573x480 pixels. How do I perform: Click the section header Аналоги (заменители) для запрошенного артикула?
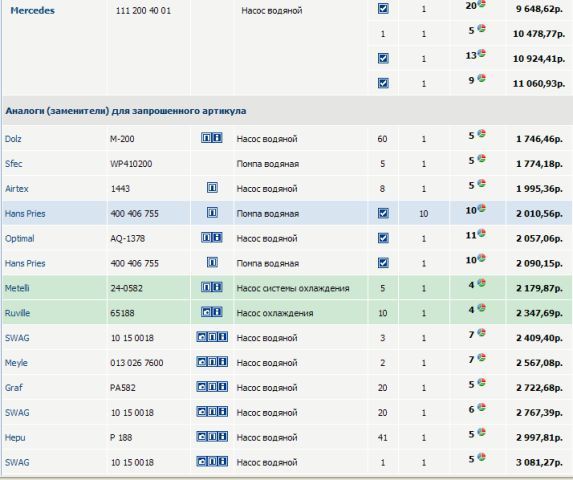(126, 111)
